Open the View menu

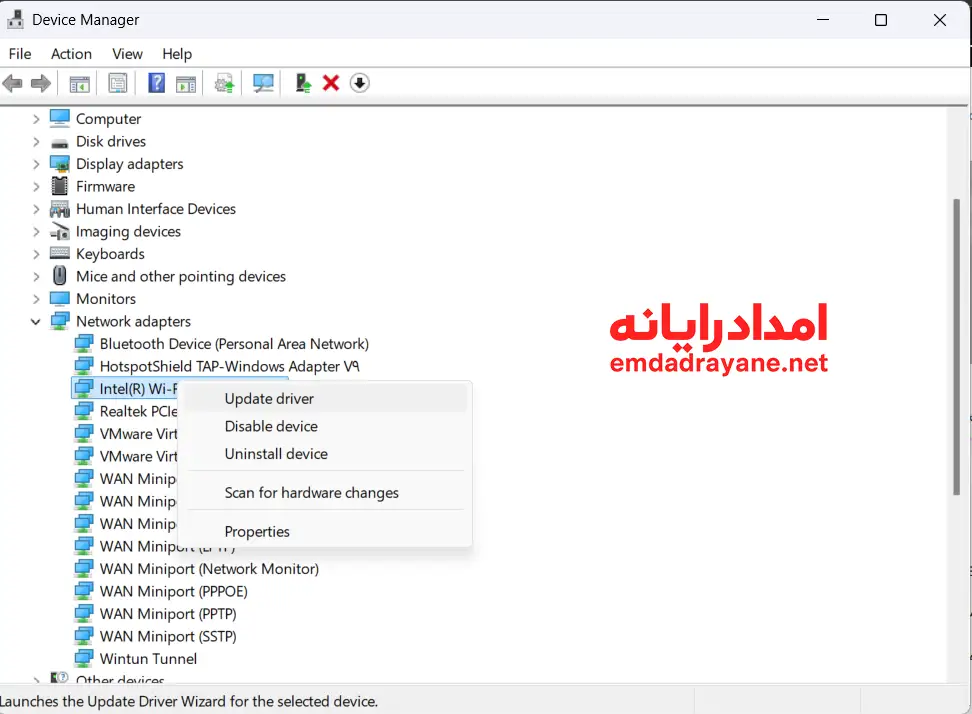[x=127, y=54]
